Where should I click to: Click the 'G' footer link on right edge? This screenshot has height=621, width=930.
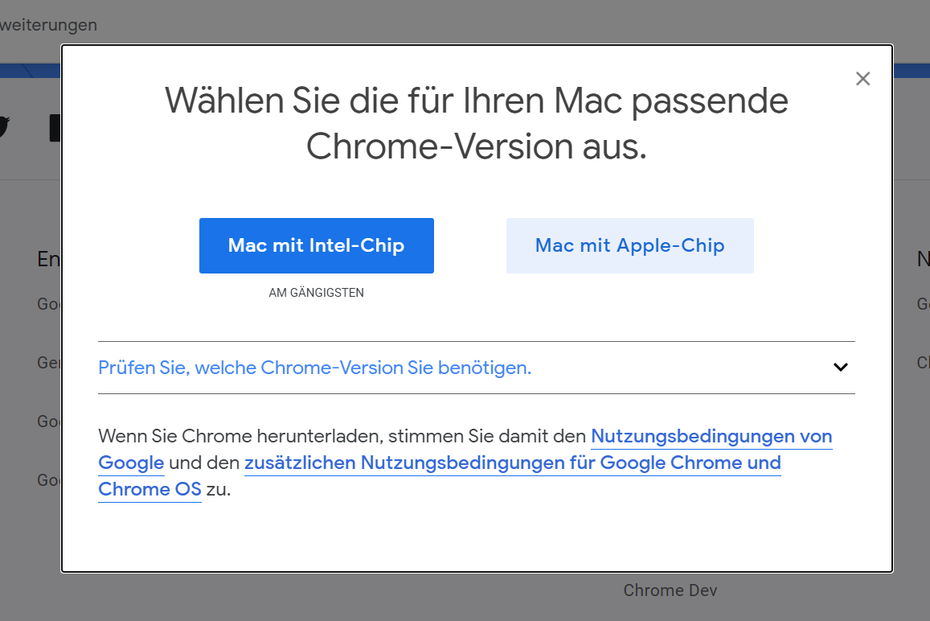tap(923, 304)
